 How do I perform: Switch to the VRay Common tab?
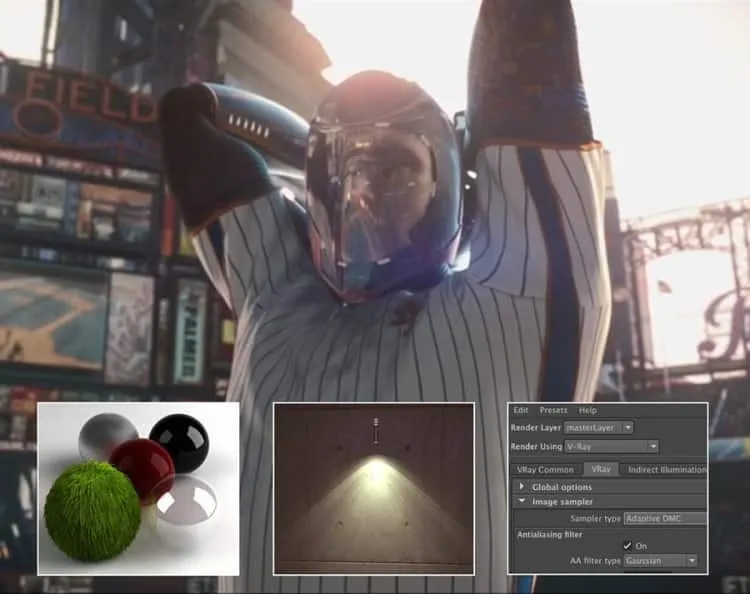click(545, 470)
